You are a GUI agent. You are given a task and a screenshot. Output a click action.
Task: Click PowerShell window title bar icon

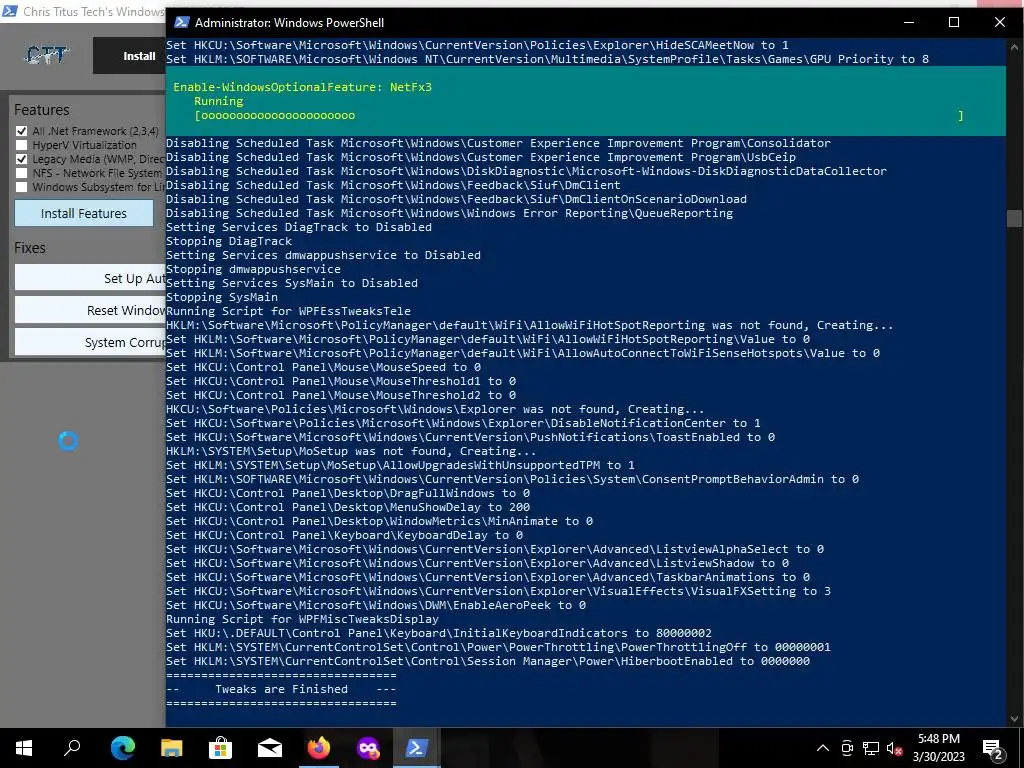[182, 22]
